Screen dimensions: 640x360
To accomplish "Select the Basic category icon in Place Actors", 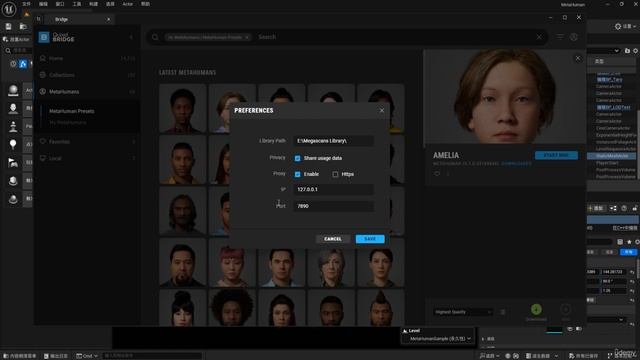I will [x=23, y=64].
